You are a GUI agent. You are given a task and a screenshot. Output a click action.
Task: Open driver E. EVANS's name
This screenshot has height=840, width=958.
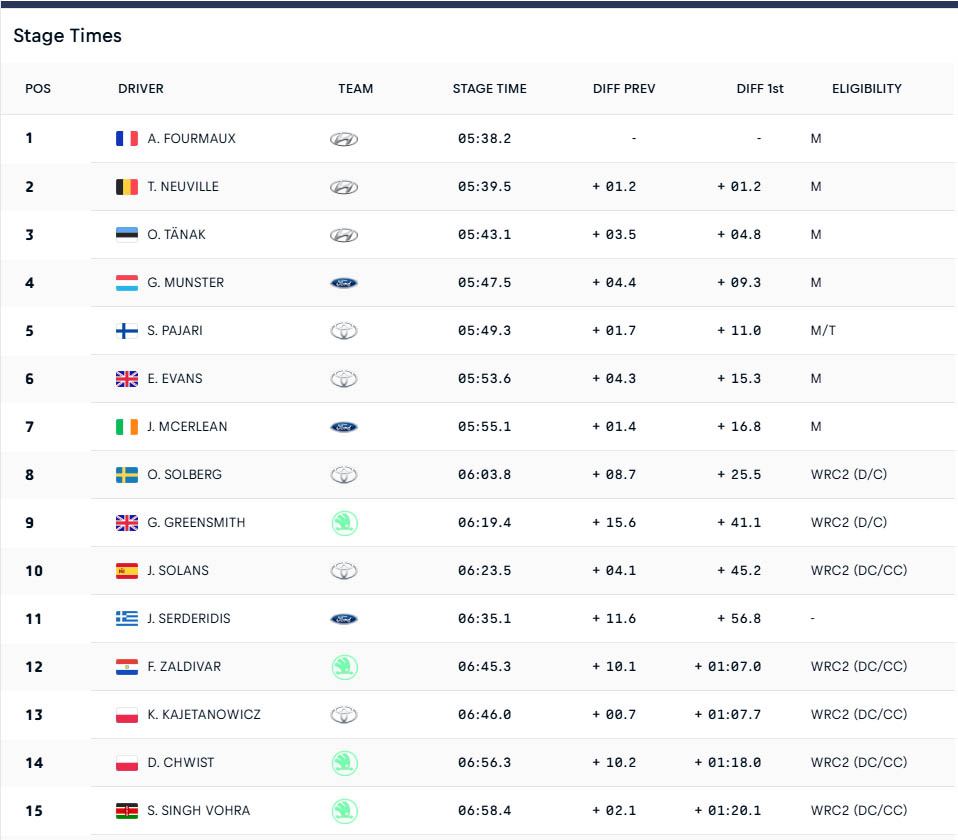click(x=175, y=379)
